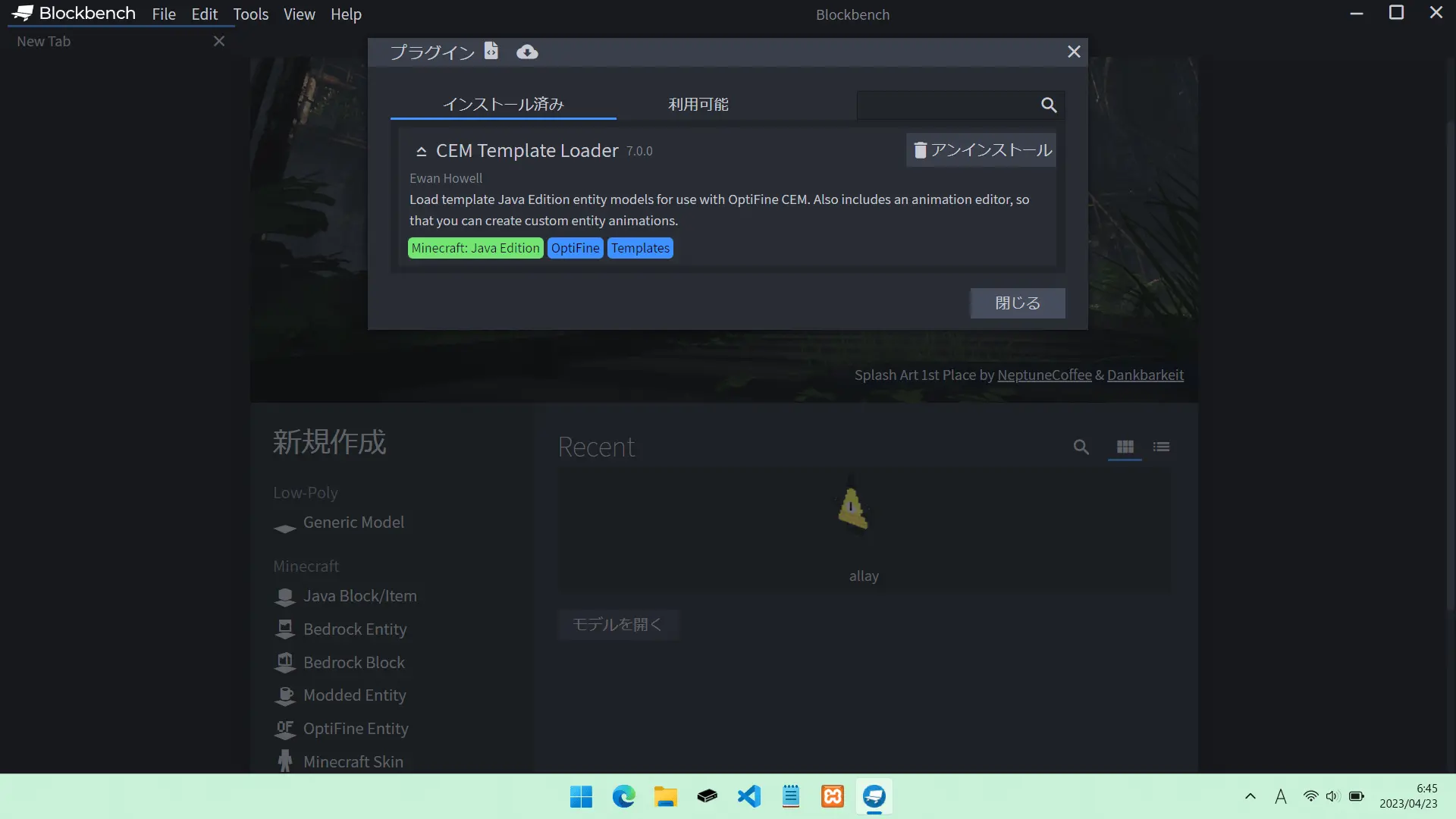The image size is (1456, 819).
Task: Click the Recent models search icon
Action: [1081, 447]
